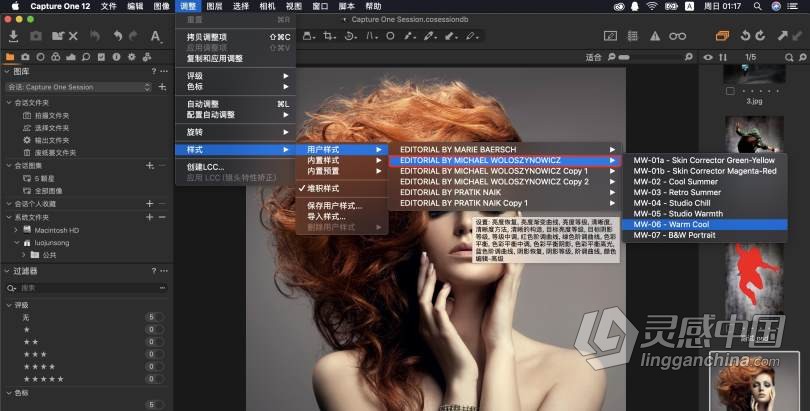Collapse the 评级 rating filter section
810x411 pixels.
9,305
